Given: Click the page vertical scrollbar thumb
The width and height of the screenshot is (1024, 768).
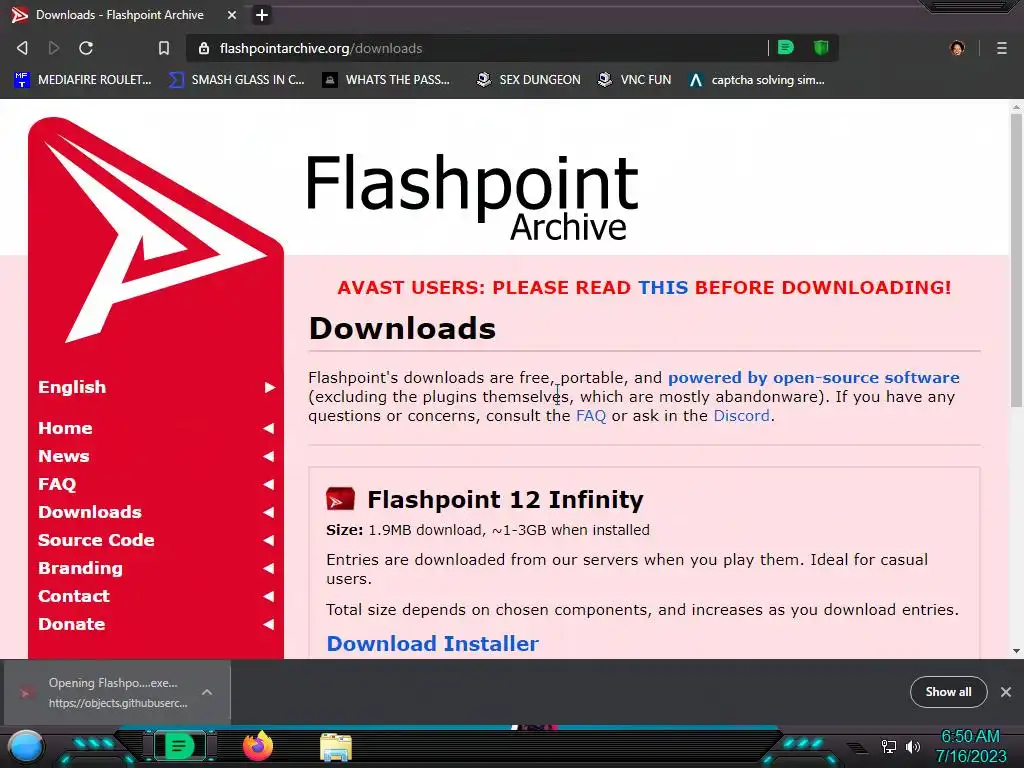Looking at the screenshot, I should (1016, 261).
